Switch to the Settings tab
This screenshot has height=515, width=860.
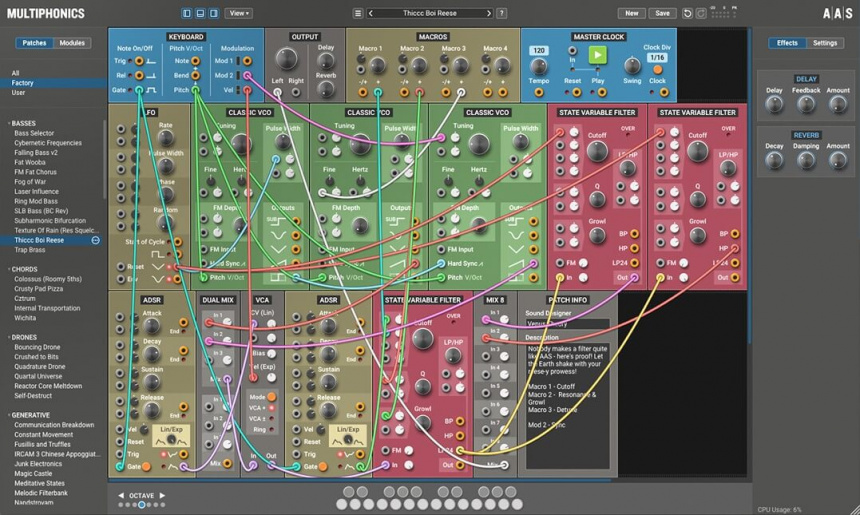825,43
